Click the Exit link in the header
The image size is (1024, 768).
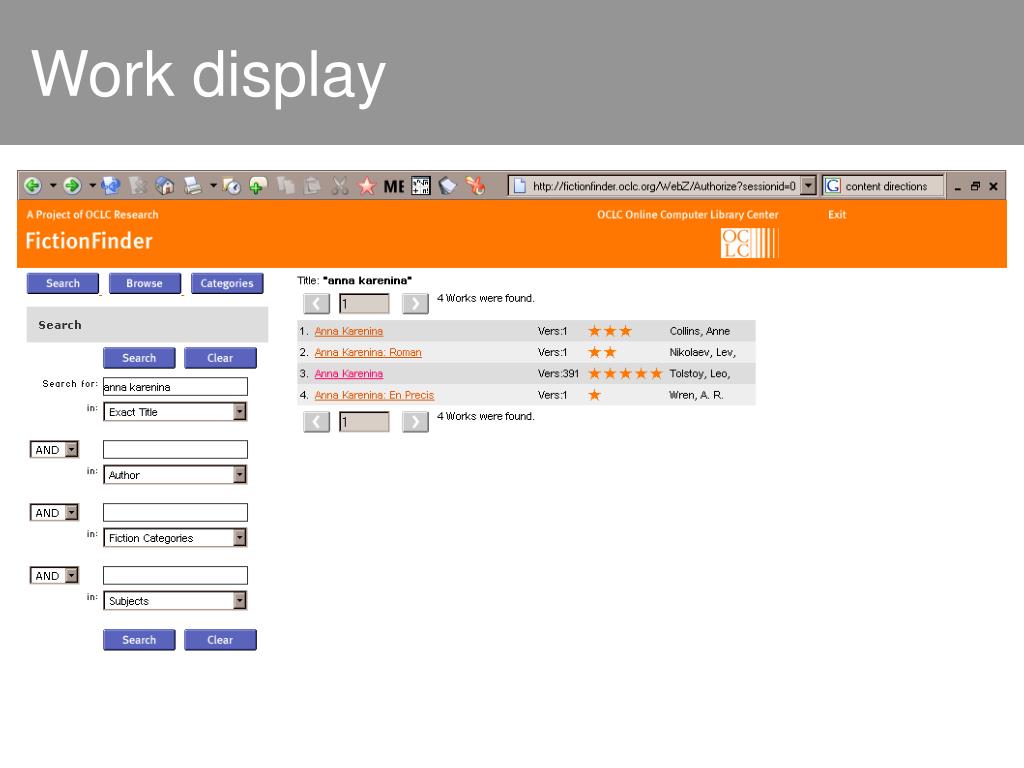click(837, 214)
